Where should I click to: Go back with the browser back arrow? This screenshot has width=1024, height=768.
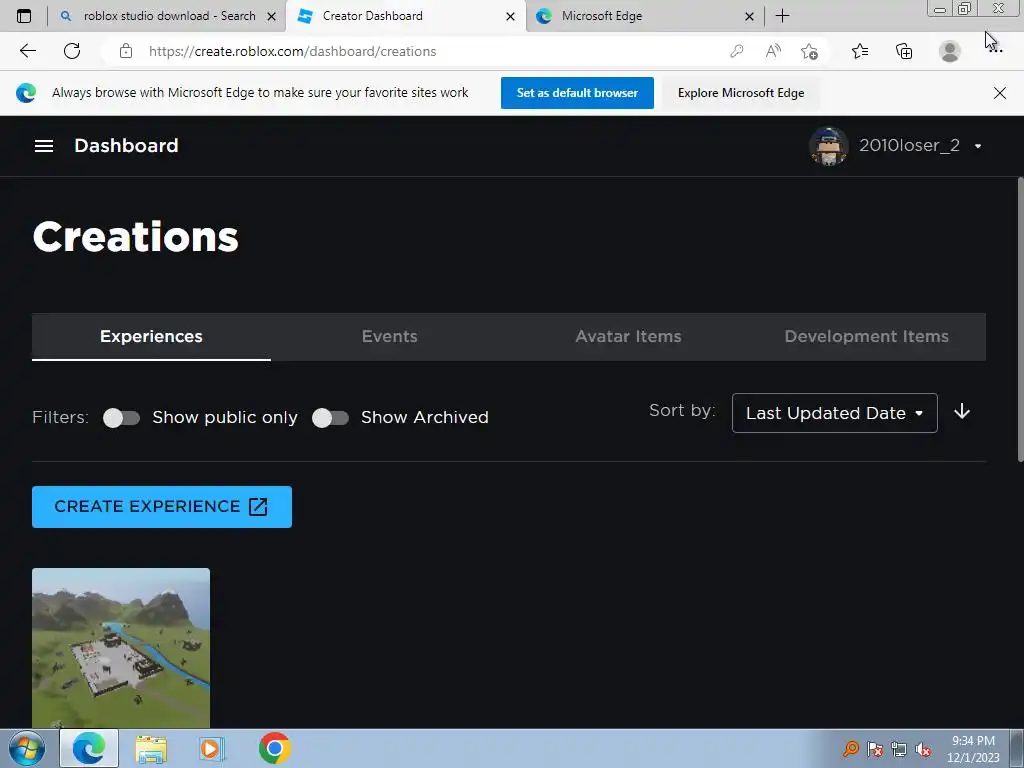(27, 51)
